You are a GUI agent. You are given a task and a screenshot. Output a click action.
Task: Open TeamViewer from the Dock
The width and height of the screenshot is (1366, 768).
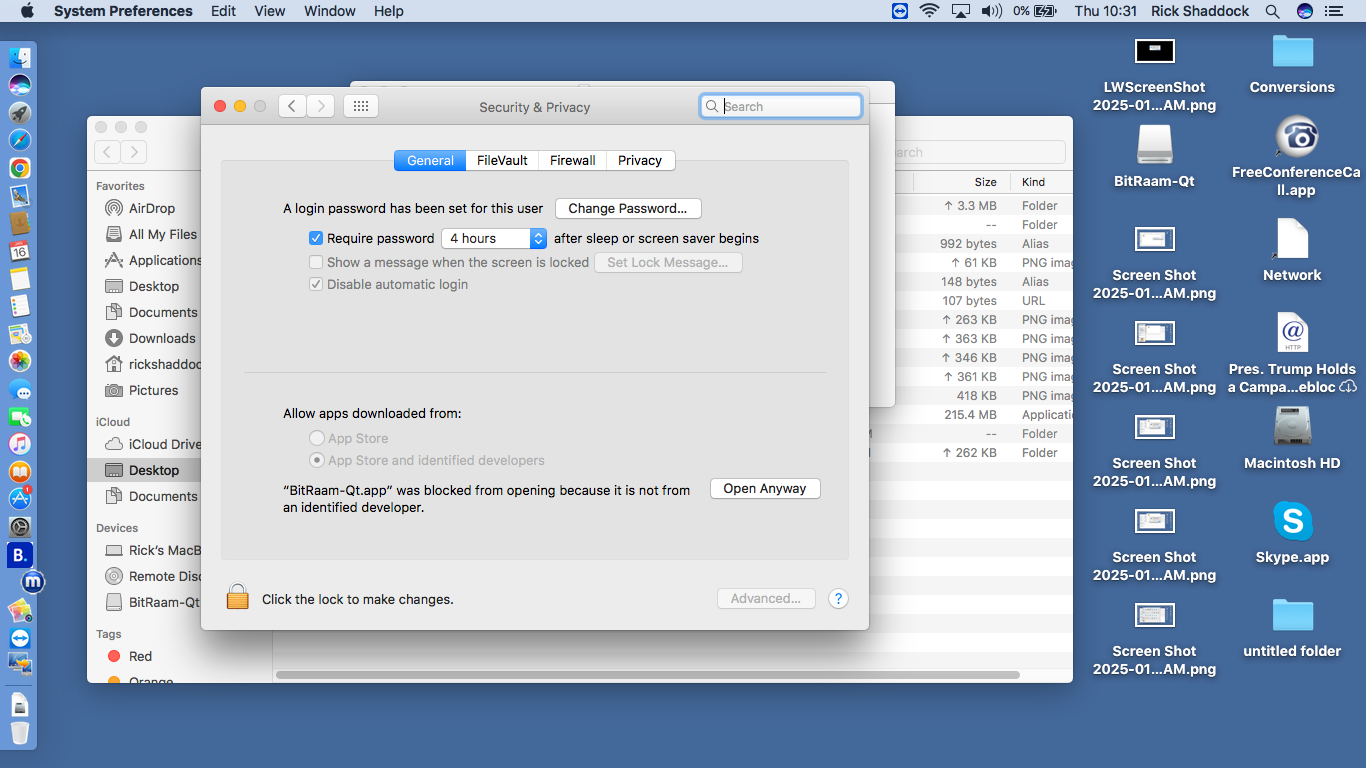(x=20, y=637)
